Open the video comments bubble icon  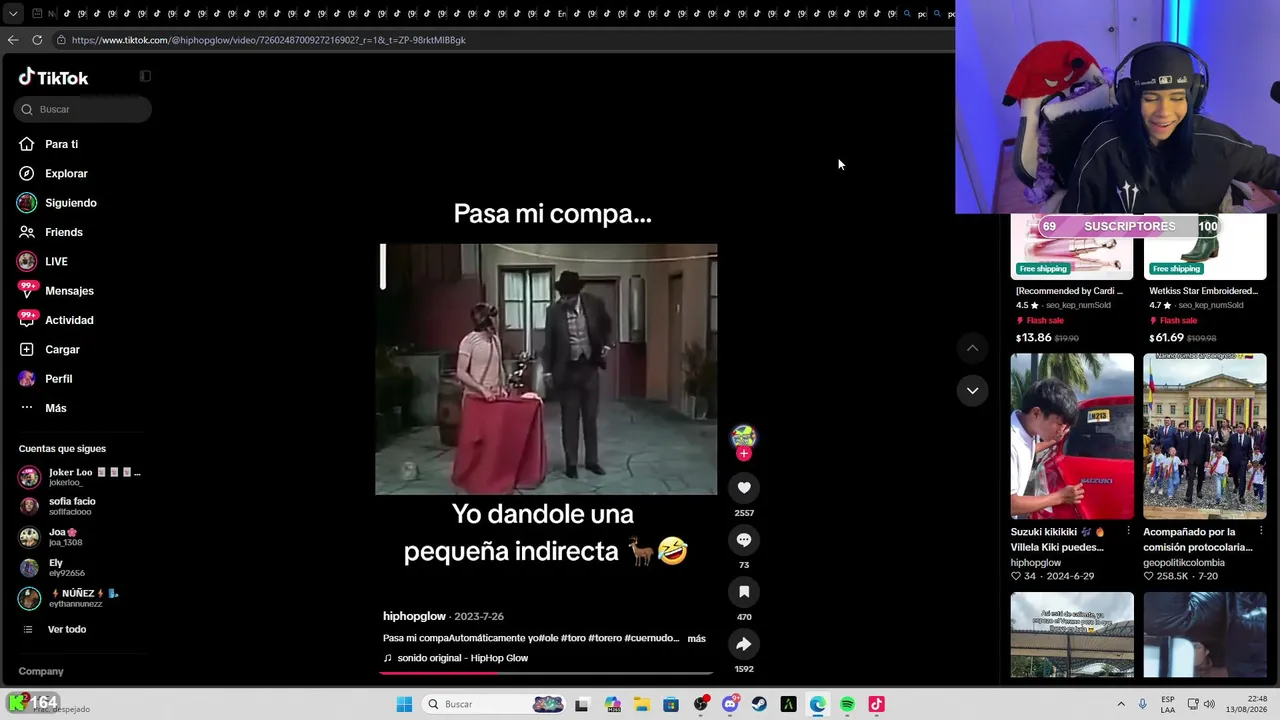click(x=743, y=540)
